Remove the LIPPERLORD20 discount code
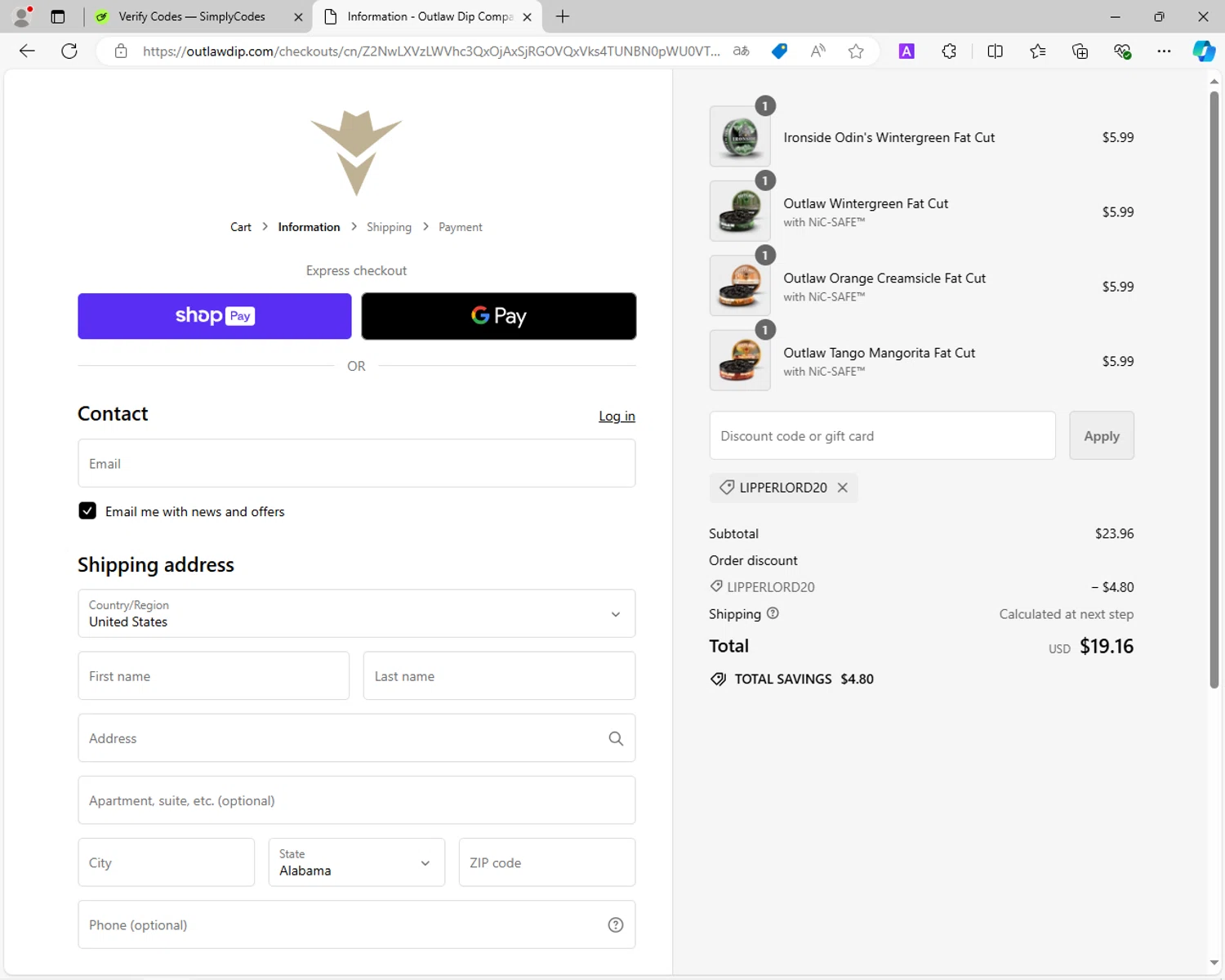The height and width of the screenshot is (980, 1225). 843,488
